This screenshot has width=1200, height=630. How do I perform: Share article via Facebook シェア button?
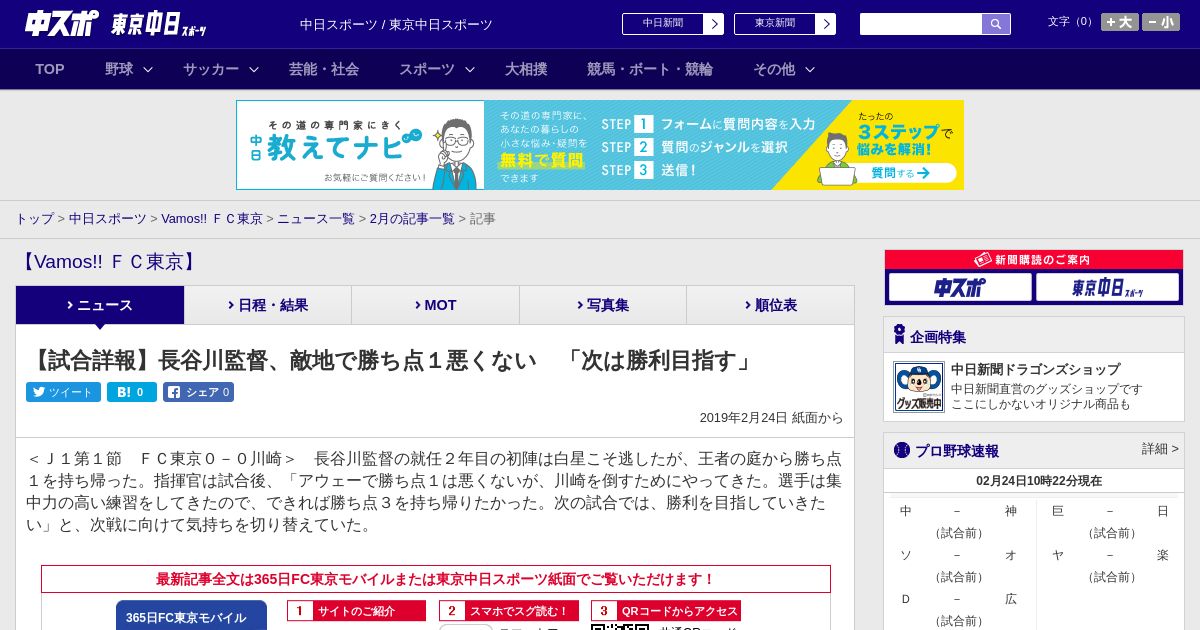[x=198, y=392]
